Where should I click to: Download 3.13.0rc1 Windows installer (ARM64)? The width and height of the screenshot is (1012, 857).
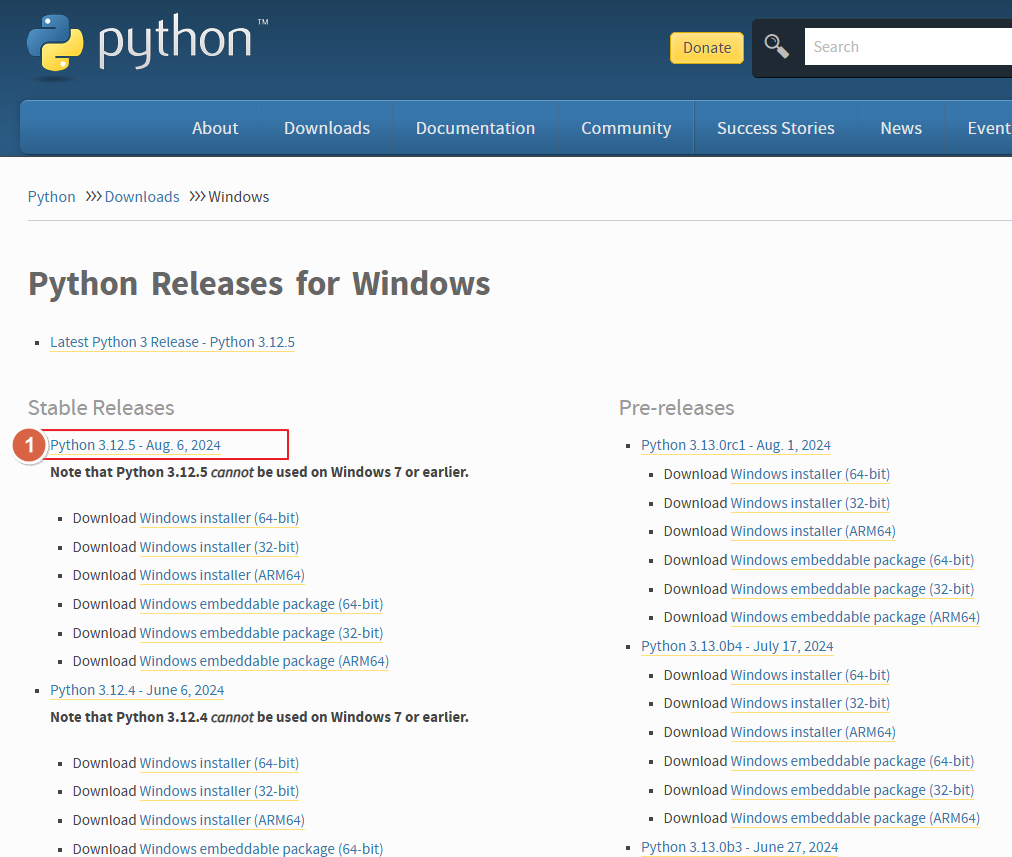813,531
